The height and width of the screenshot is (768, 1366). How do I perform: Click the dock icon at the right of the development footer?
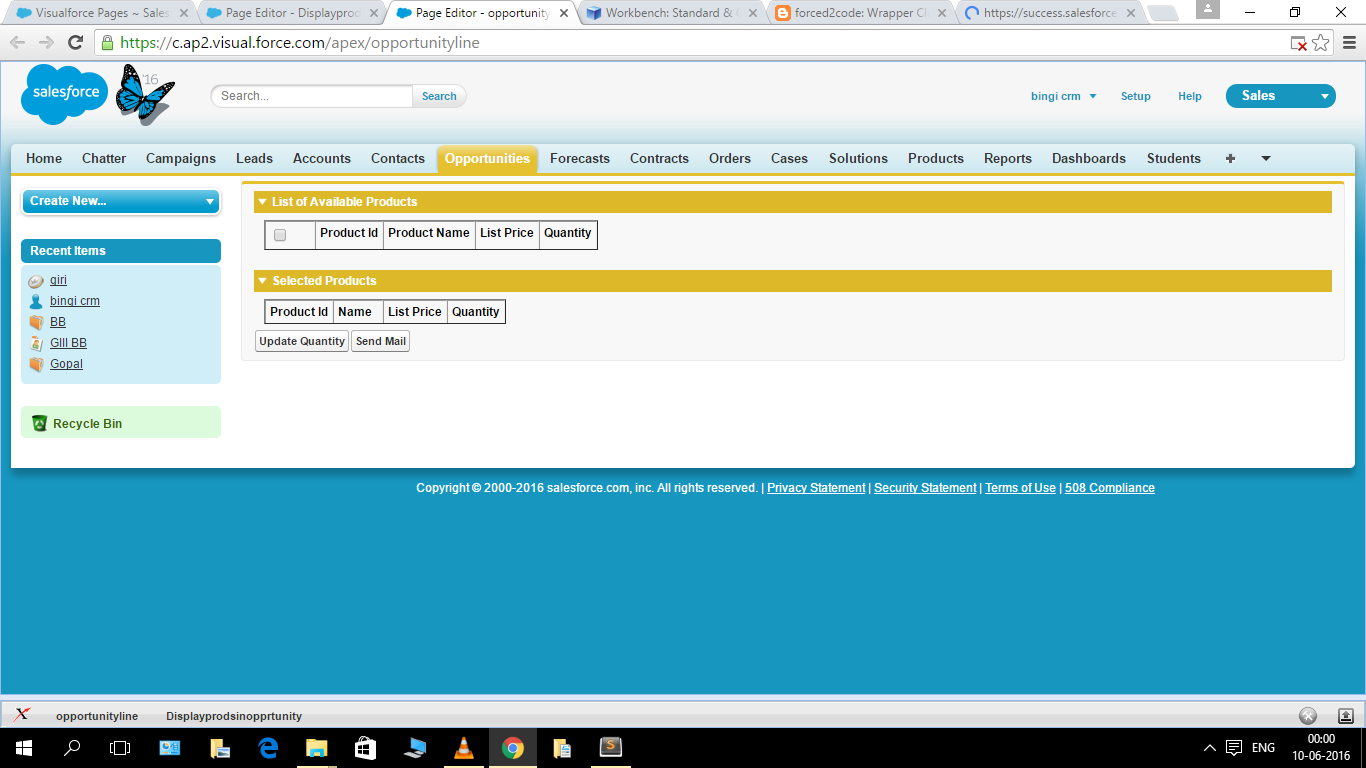1346,716
